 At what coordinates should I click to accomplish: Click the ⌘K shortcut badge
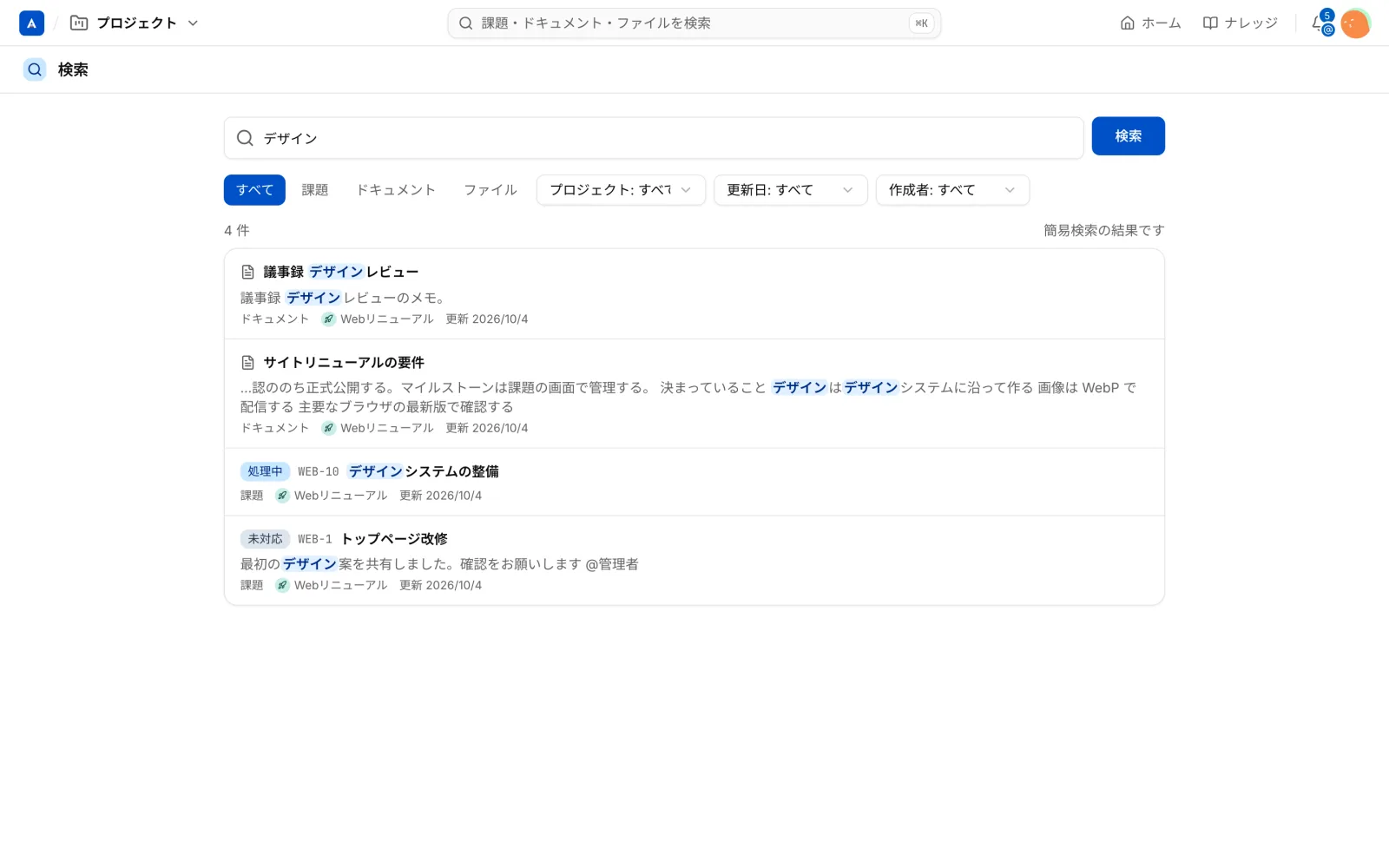click(x=921, y=23)
